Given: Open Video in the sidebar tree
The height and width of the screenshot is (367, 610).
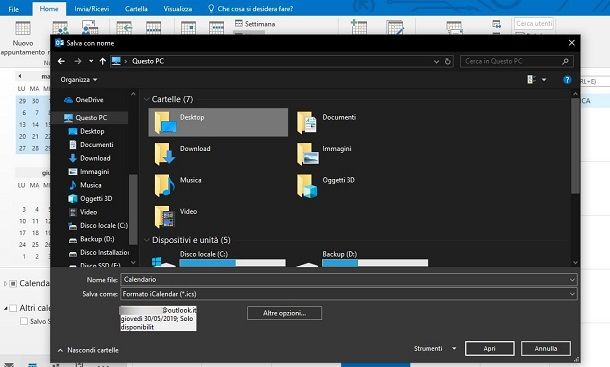Looking at the screenshot, I should pos(83,212).
